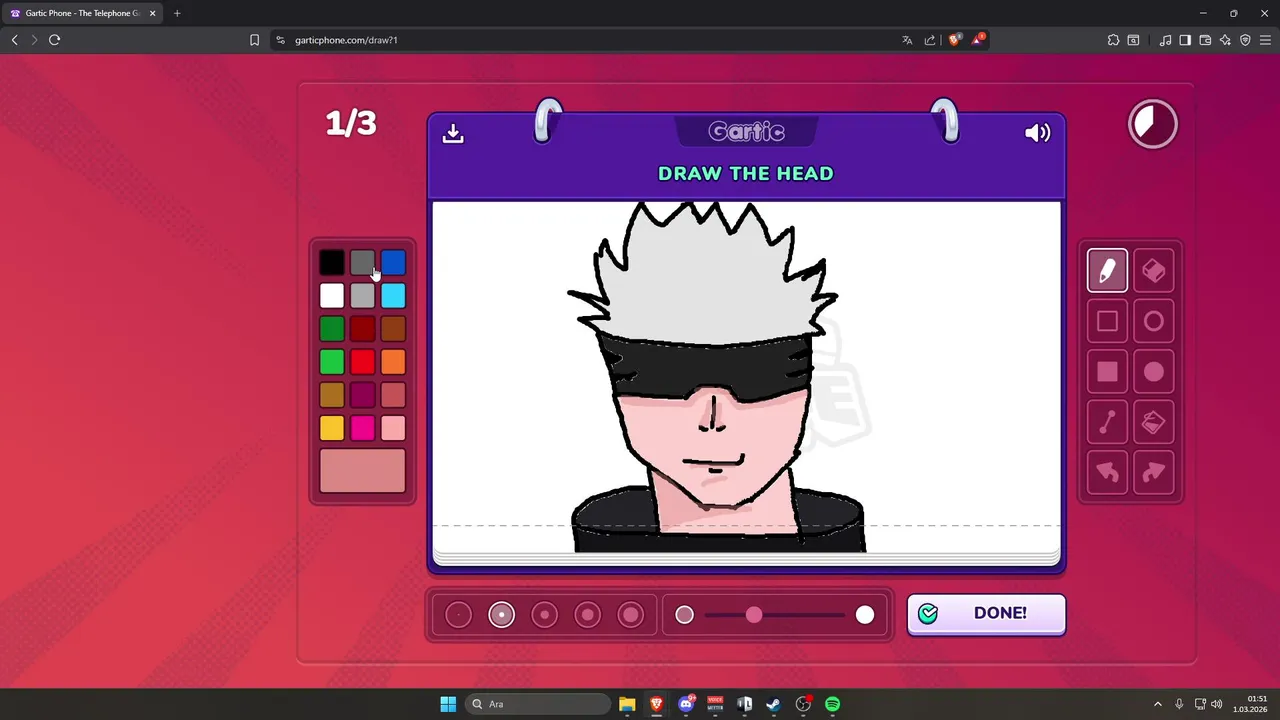Viewport: 1280px width, 720px height.
Task: Open Steam from the taskbar
Action: [x=773, y=704]
